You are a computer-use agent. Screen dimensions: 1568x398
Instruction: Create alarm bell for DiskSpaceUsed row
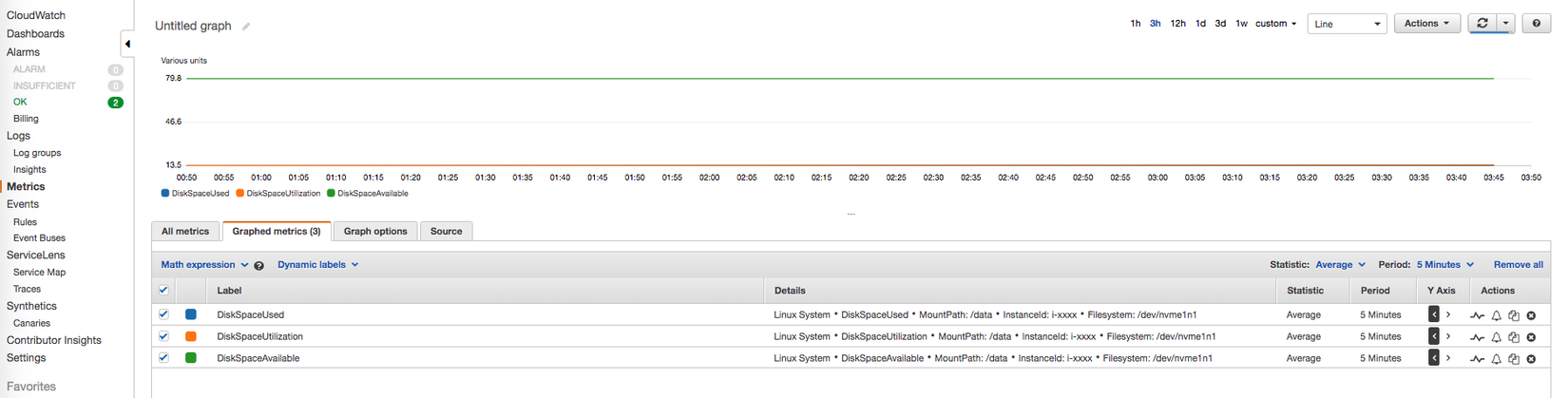click(1496, 315)
